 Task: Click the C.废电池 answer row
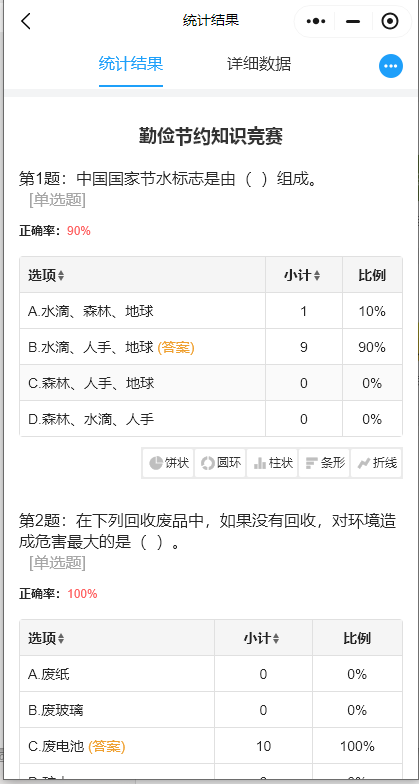click(x=210, y=746)
